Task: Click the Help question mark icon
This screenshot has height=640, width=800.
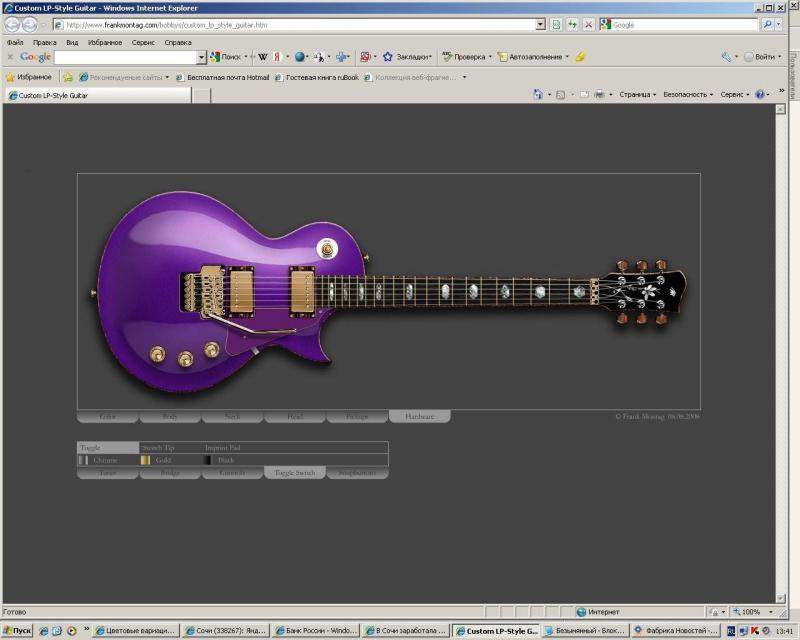Action: tap(760, 95)
